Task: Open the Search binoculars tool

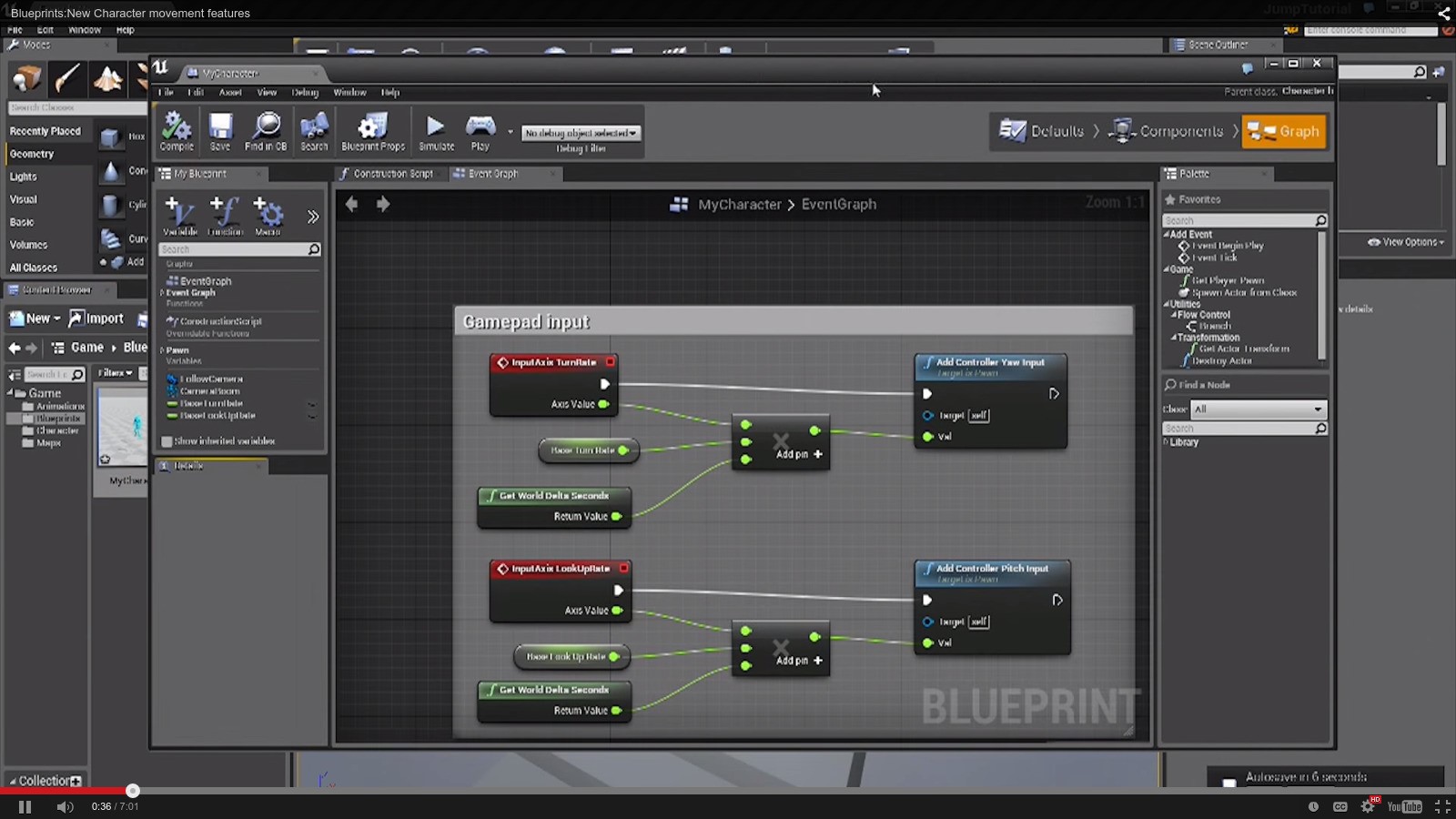Action: [314, 132]
